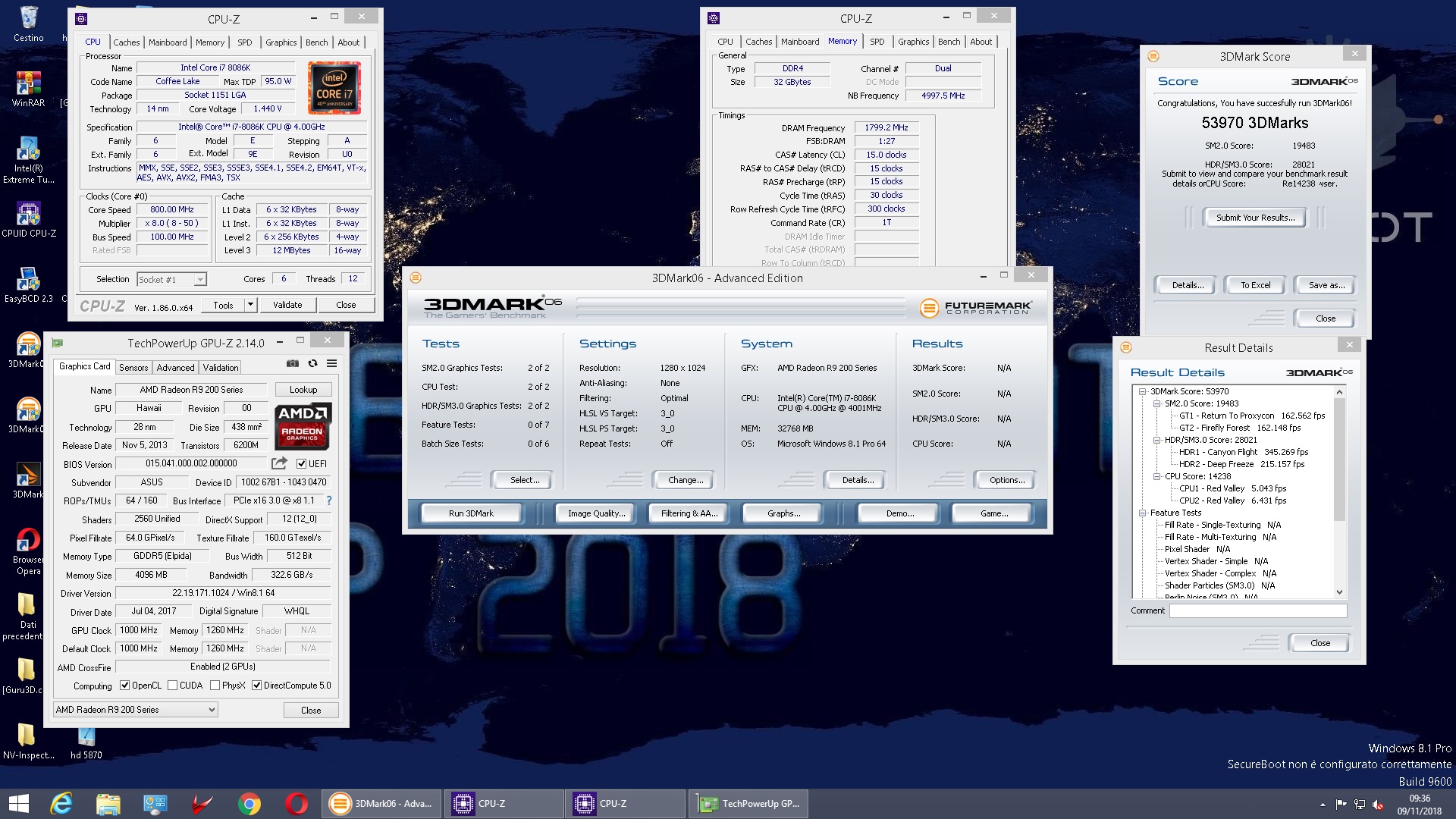
Task: Click the Bus Interface question mark icon
Action: point(328,500)
